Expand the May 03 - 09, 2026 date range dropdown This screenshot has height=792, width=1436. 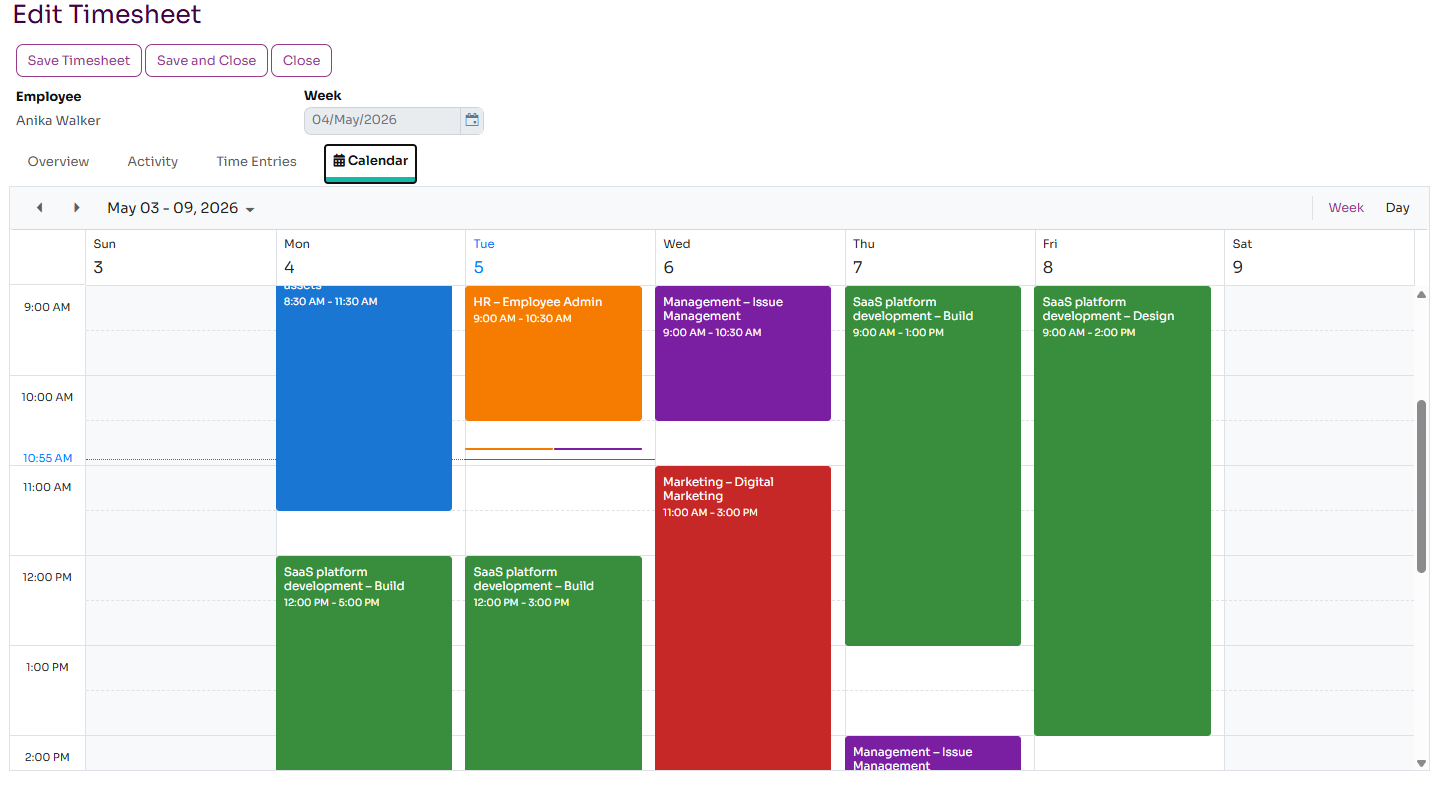pyautogui.click(x=181, y=208)
